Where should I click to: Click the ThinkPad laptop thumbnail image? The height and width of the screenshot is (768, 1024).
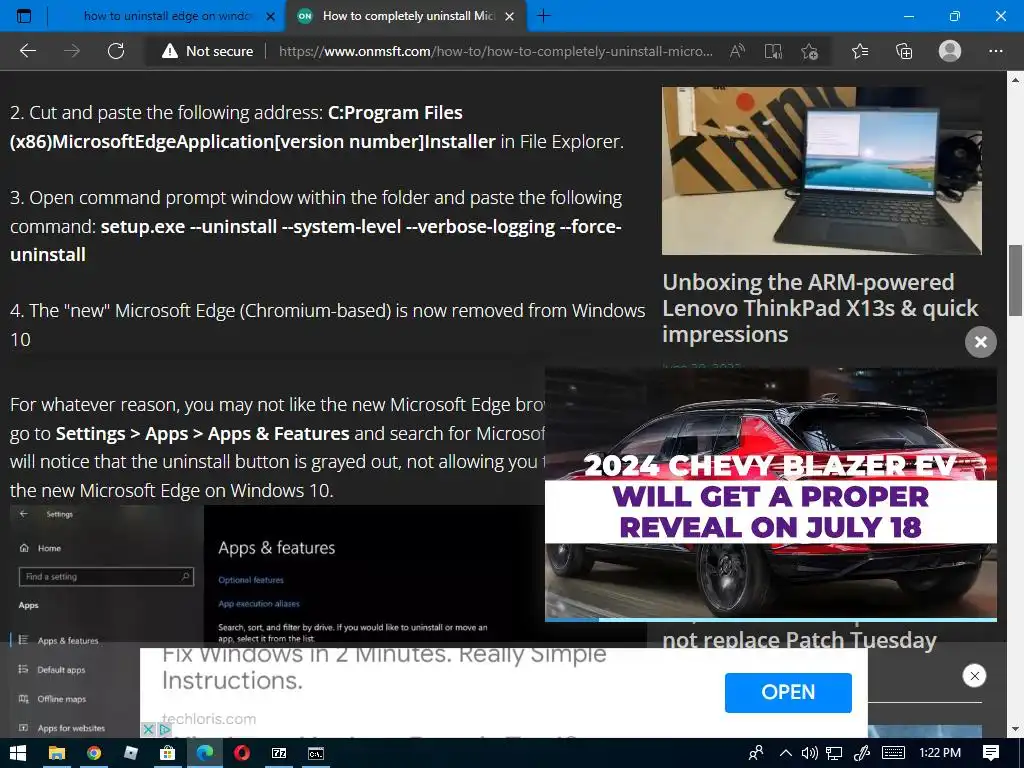pyautogui.click(x=822, y=170)
